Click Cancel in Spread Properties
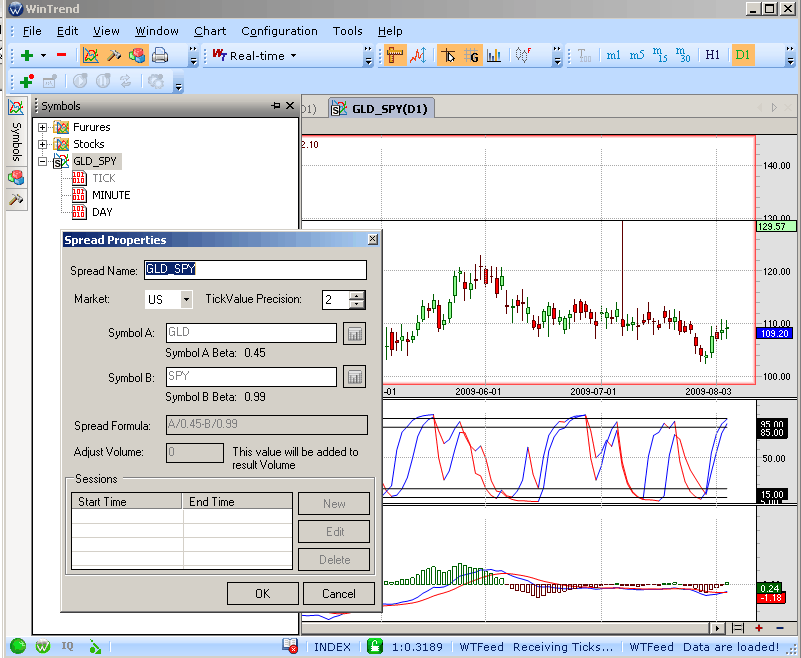The image size is (801, 658). 339,594
